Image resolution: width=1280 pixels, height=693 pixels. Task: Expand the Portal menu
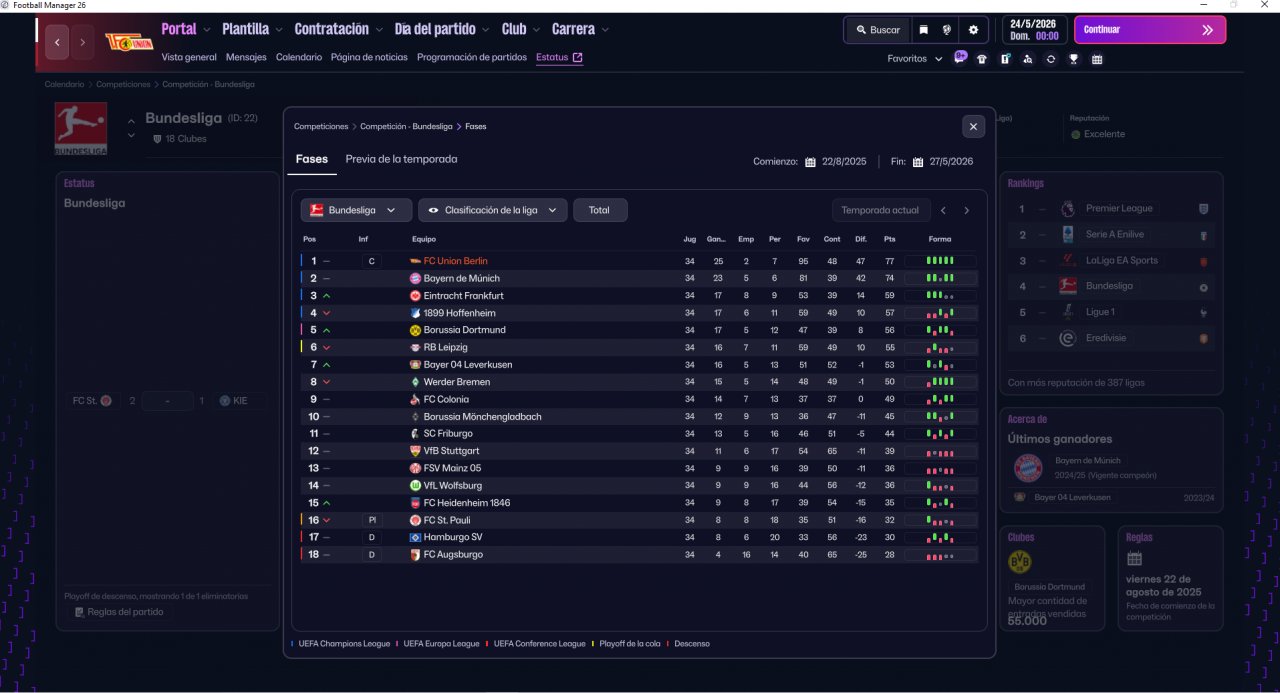point(186,29)
